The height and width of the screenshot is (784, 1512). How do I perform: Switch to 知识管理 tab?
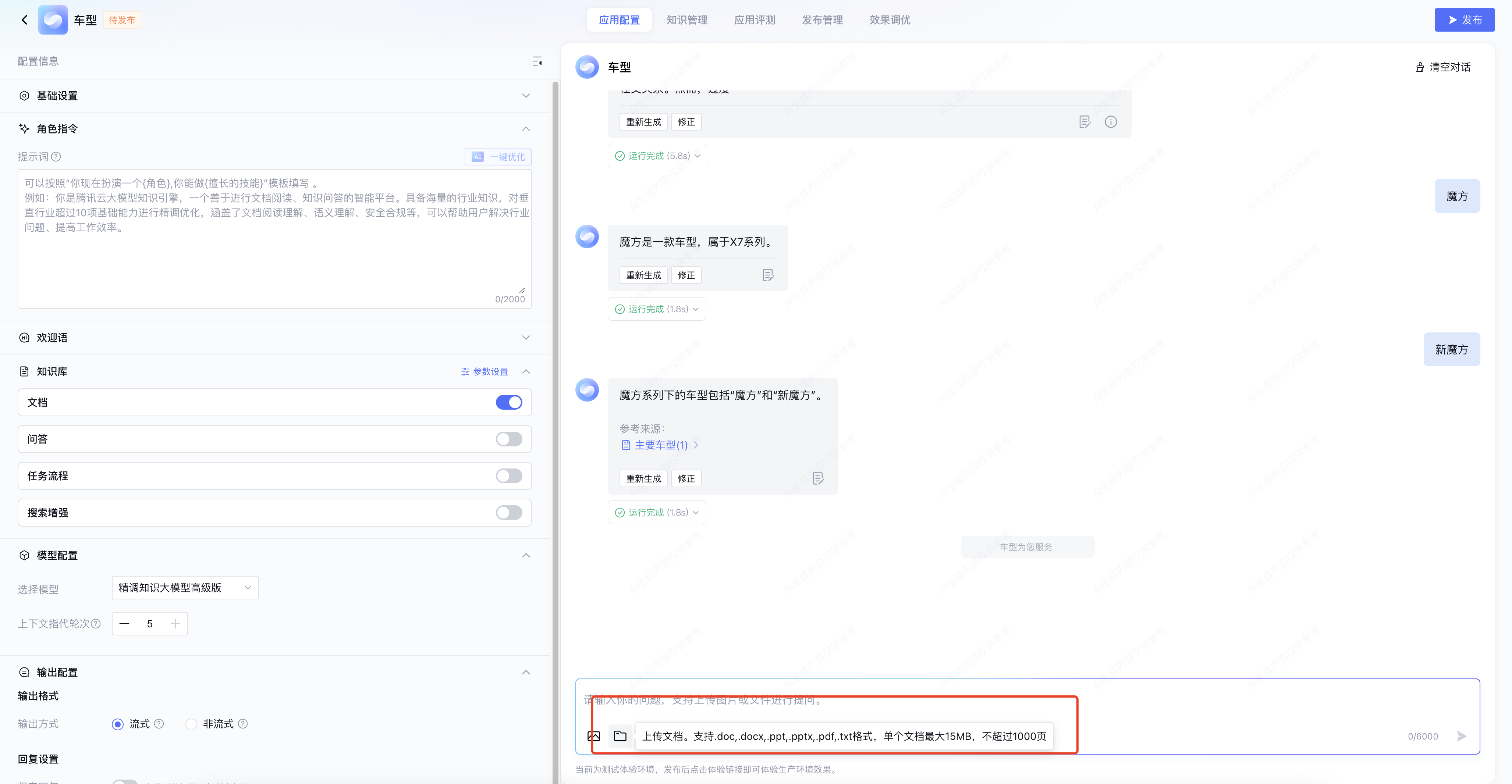pos(687,20)
